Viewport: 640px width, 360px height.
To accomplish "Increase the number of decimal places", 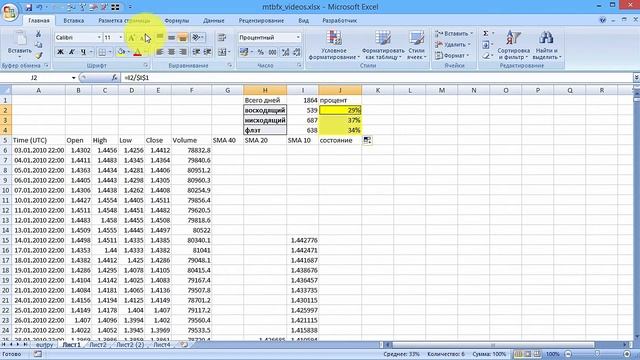I will (285, 52).
